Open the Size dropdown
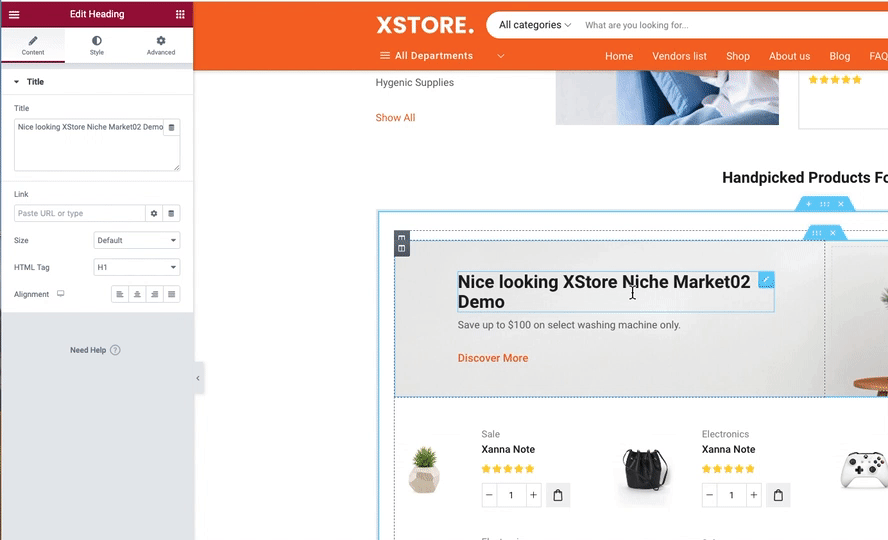The height and width of the screenshot is (540, 888). 136,240
